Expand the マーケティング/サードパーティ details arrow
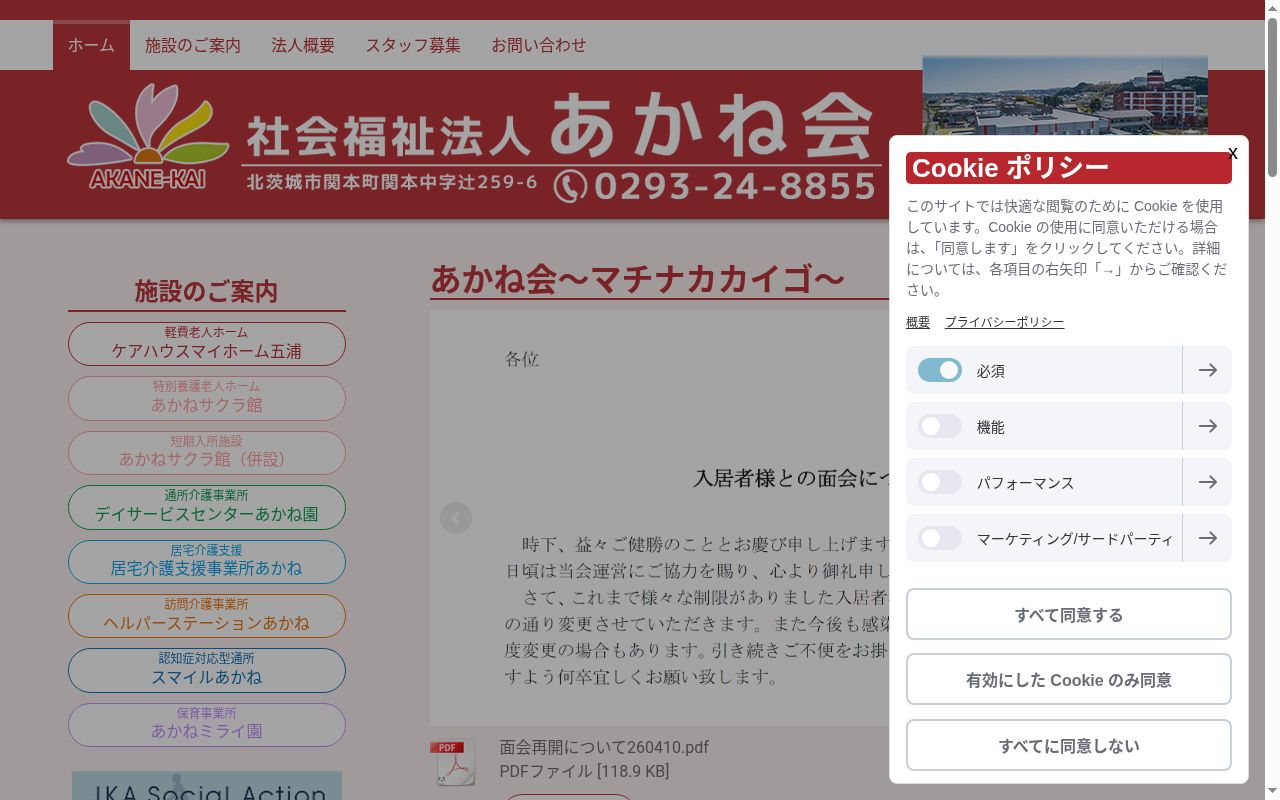This screenshot has width=1280, height=800. click(1207, 538)
